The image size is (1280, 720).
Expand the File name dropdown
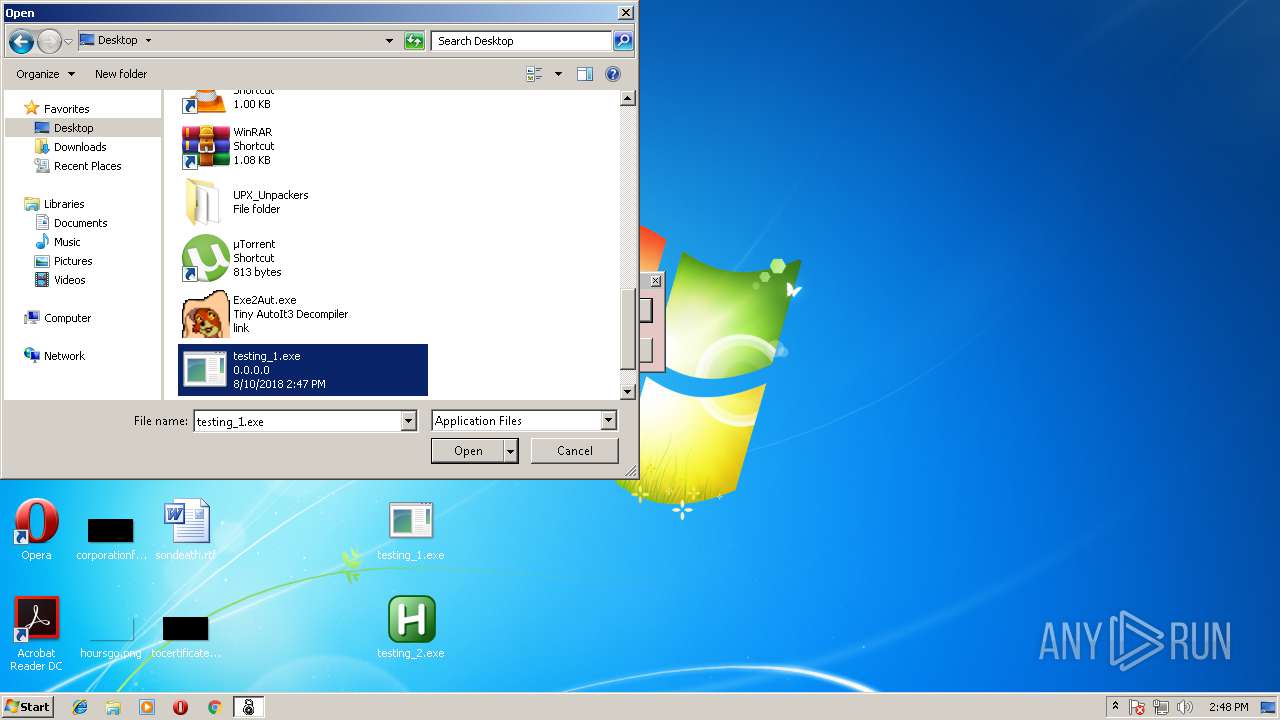[408, 421]
